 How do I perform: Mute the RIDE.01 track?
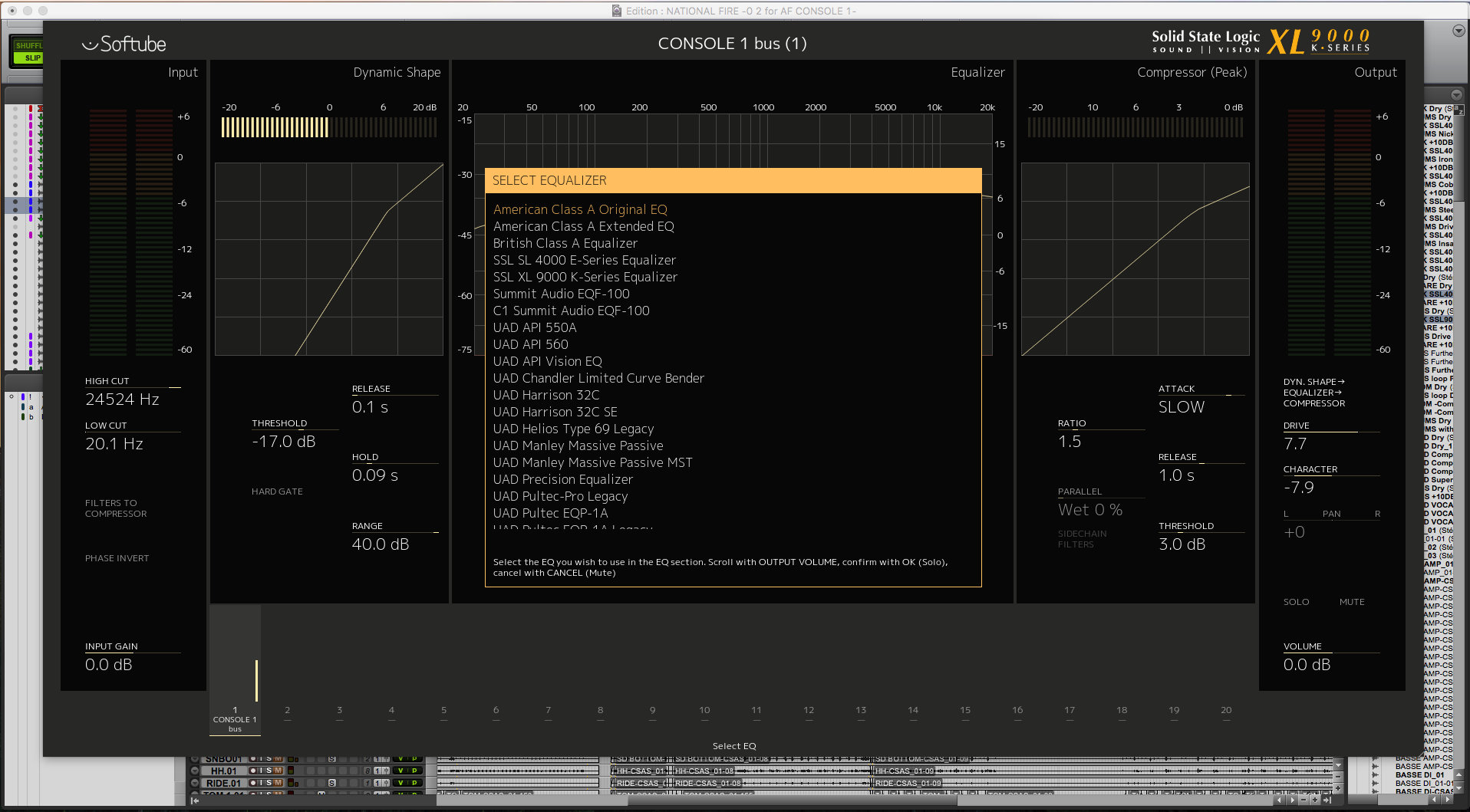click(x=279, y=783)
